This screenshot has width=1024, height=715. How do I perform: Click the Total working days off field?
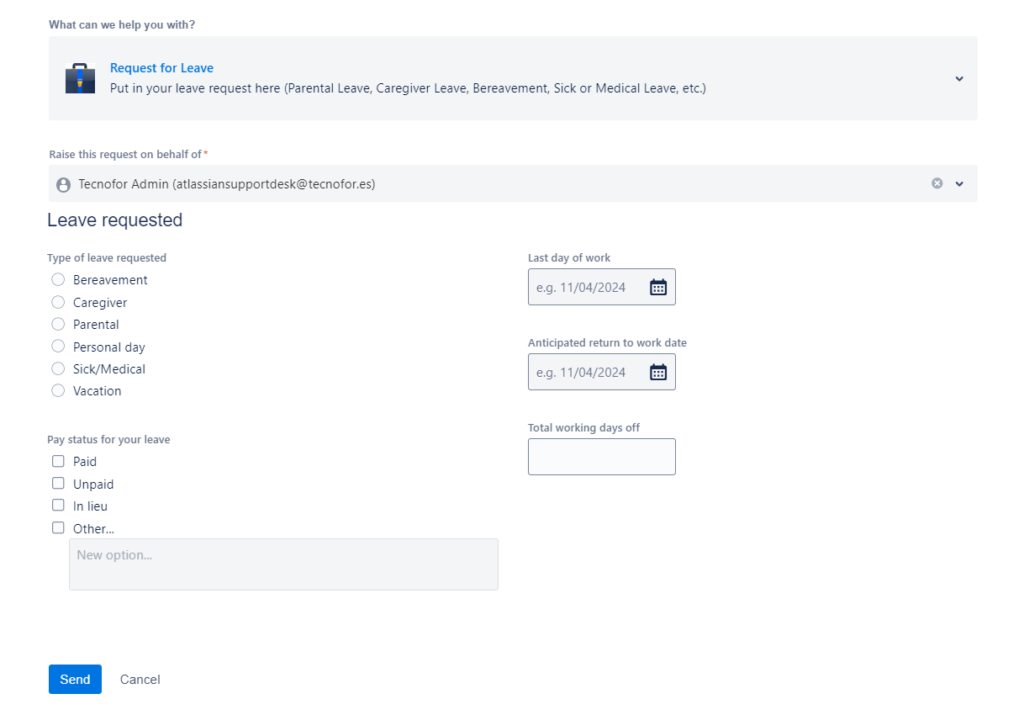point(601,457)
